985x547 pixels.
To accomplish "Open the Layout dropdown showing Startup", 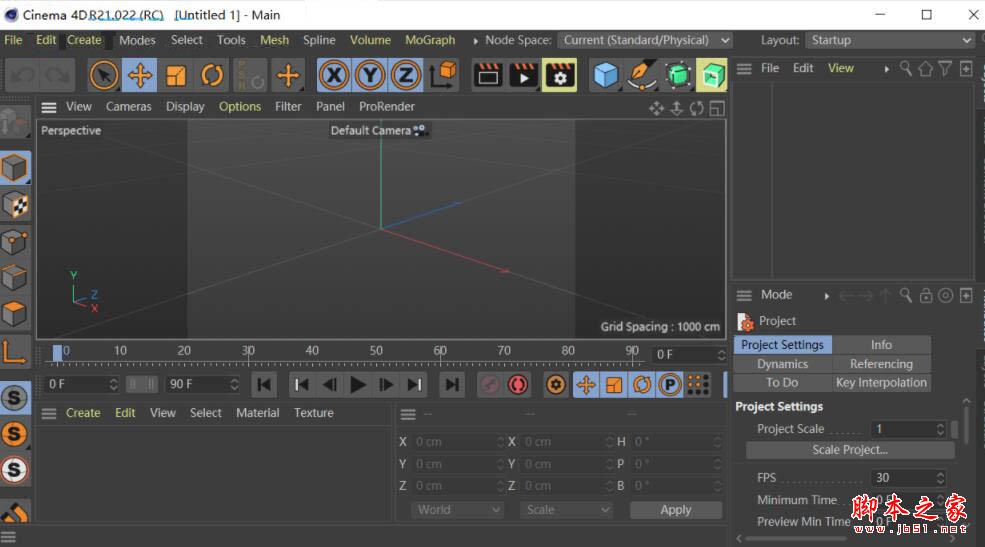I will point(890,40).
